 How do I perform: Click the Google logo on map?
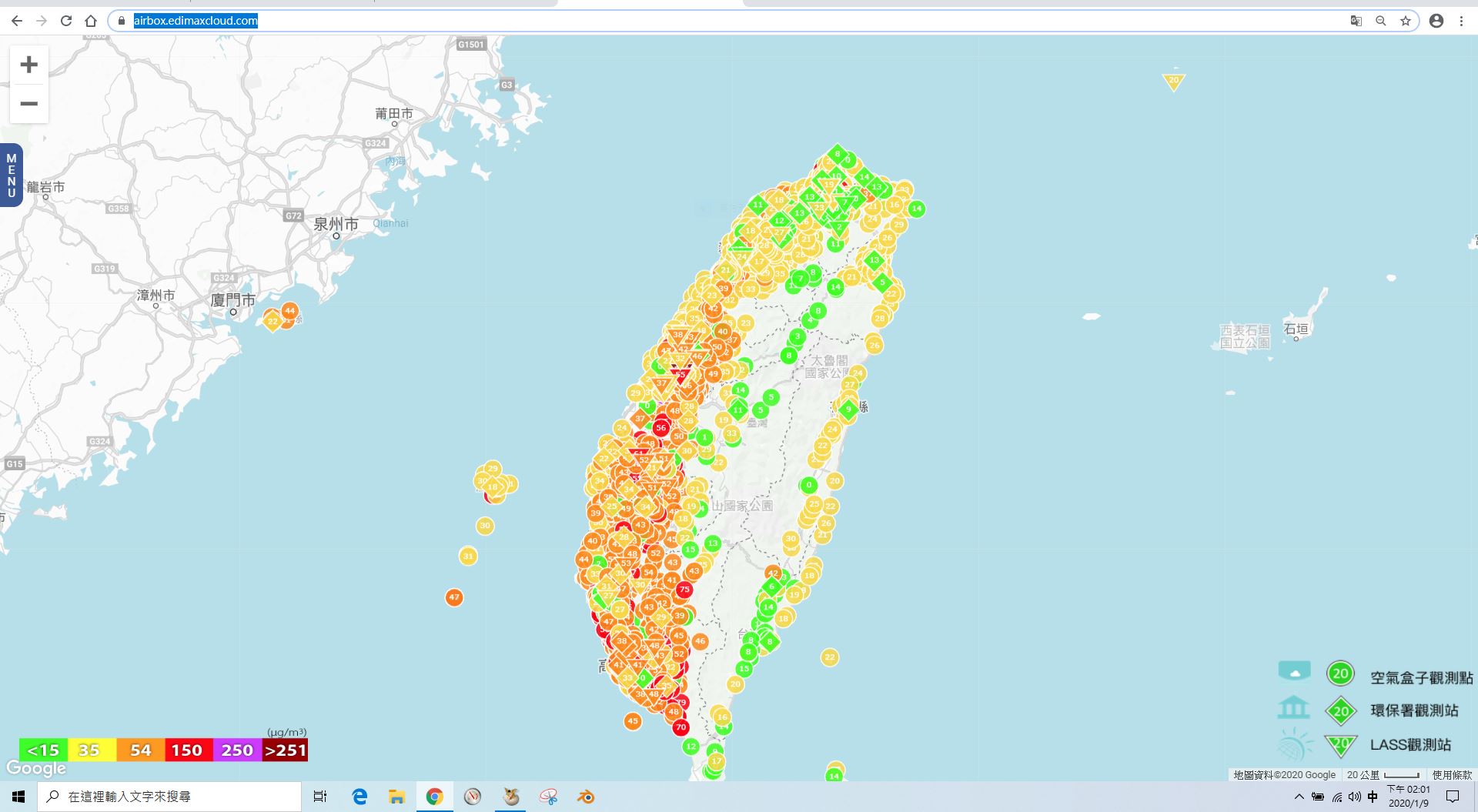point(36,768)
